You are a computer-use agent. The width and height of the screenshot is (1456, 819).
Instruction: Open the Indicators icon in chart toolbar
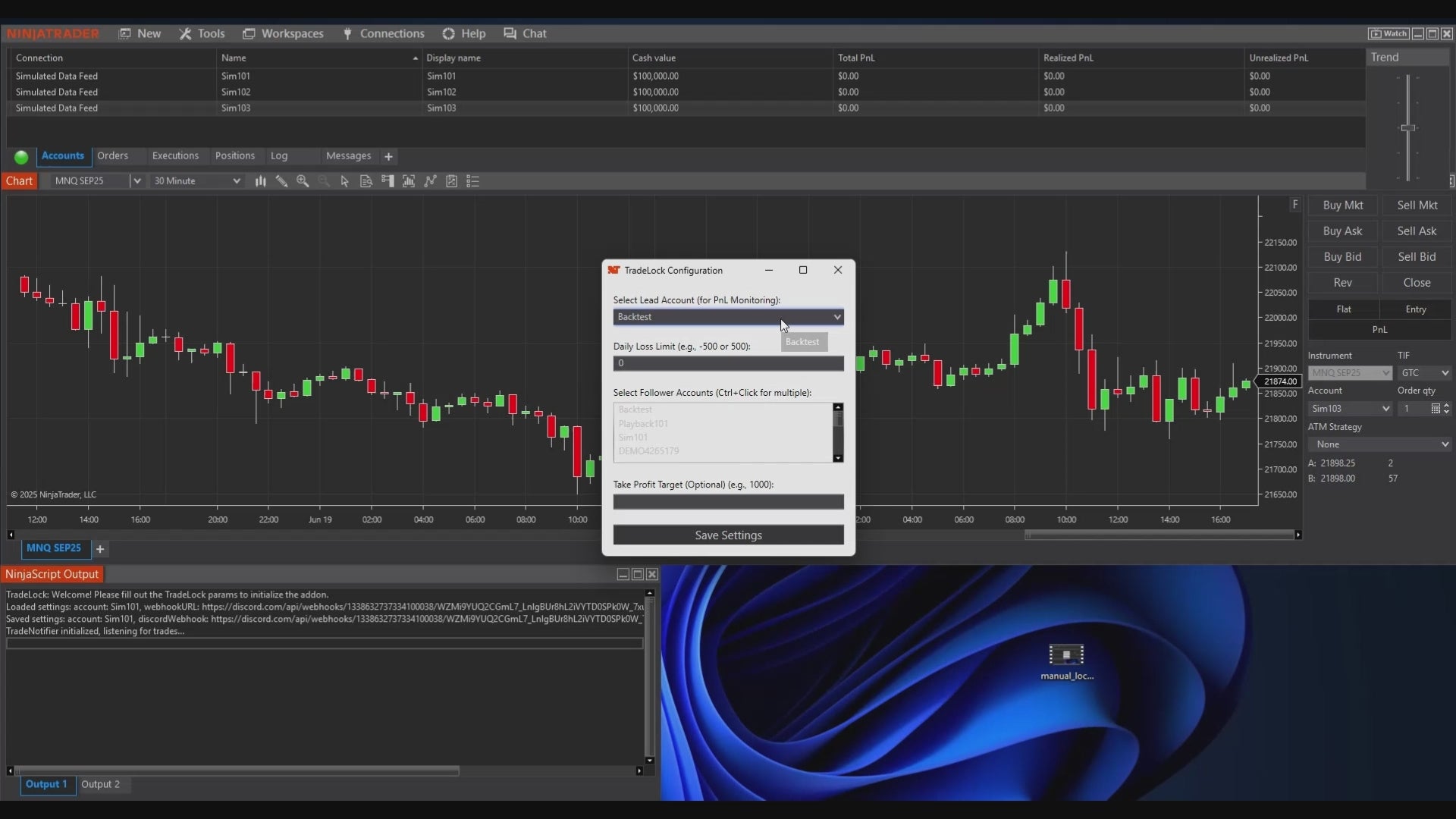click(x=430, y=181)
